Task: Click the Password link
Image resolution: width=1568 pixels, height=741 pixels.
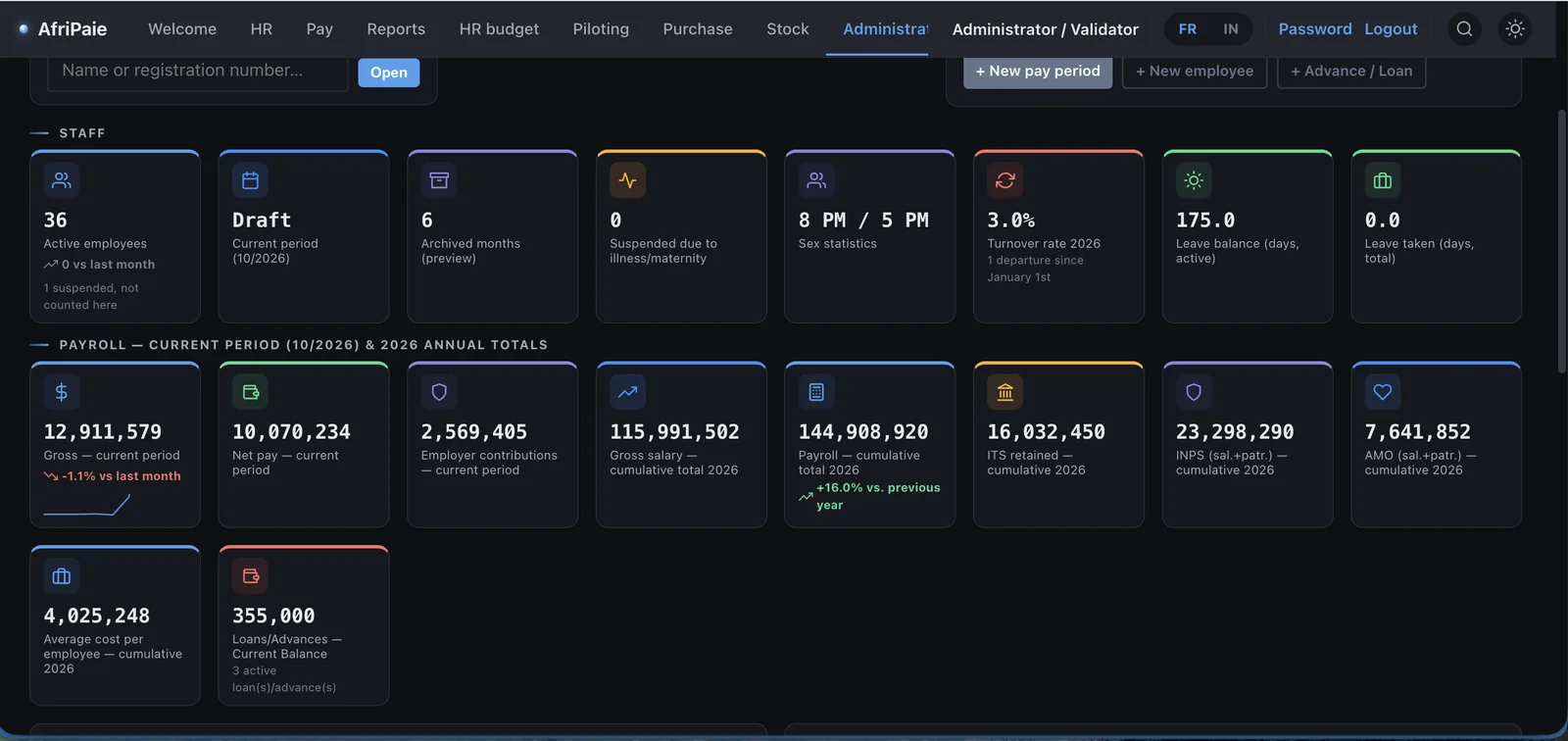Action: click(1315, 29)
